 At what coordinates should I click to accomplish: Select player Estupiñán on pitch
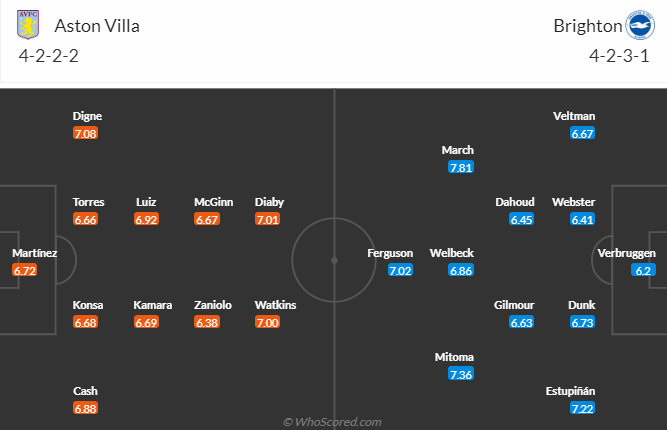[x=570, y=391]
